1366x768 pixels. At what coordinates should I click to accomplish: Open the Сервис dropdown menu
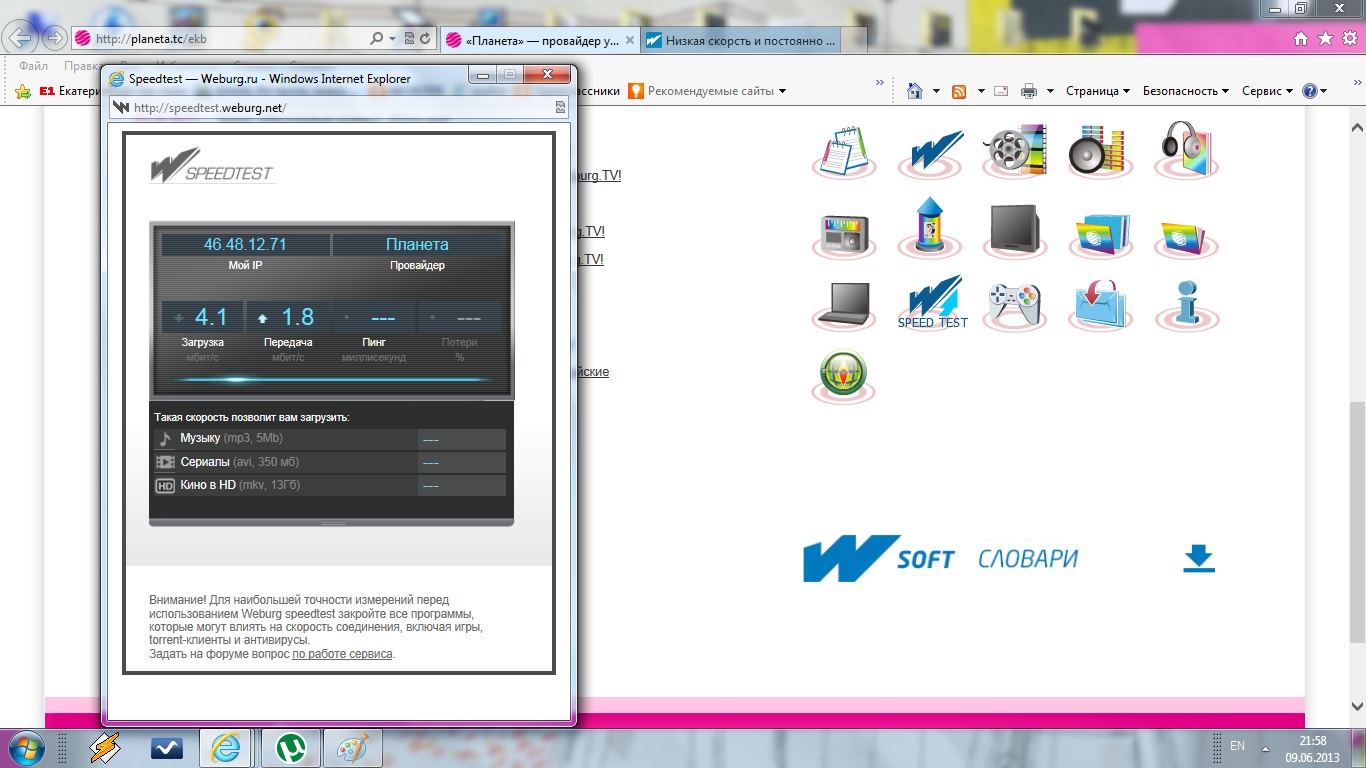tap(1267, 91)
